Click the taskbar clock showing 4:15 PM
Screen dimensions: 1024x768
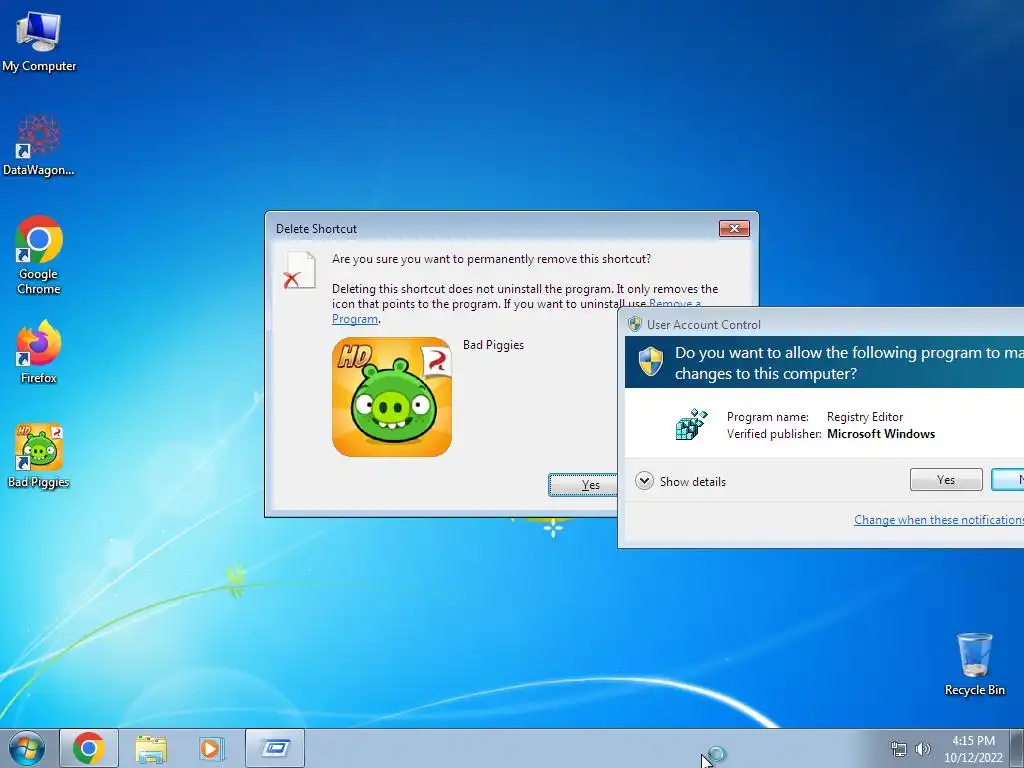[x=973, y=749]
